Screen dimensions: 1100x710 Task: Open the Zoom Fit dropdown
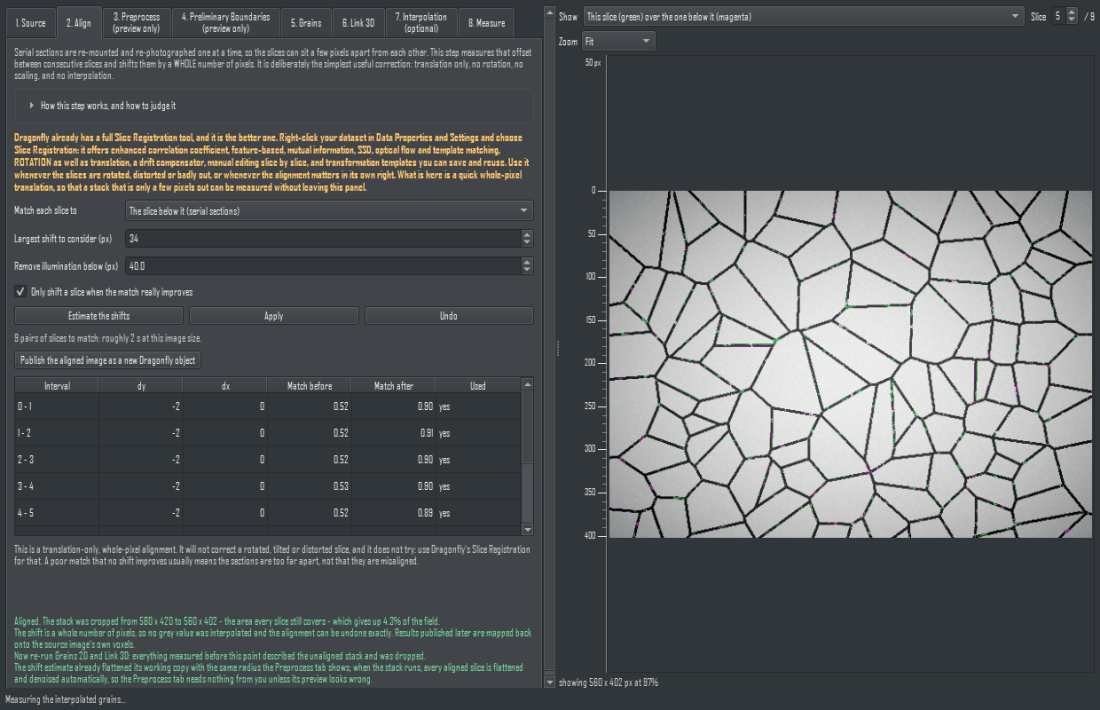[619, 41]
